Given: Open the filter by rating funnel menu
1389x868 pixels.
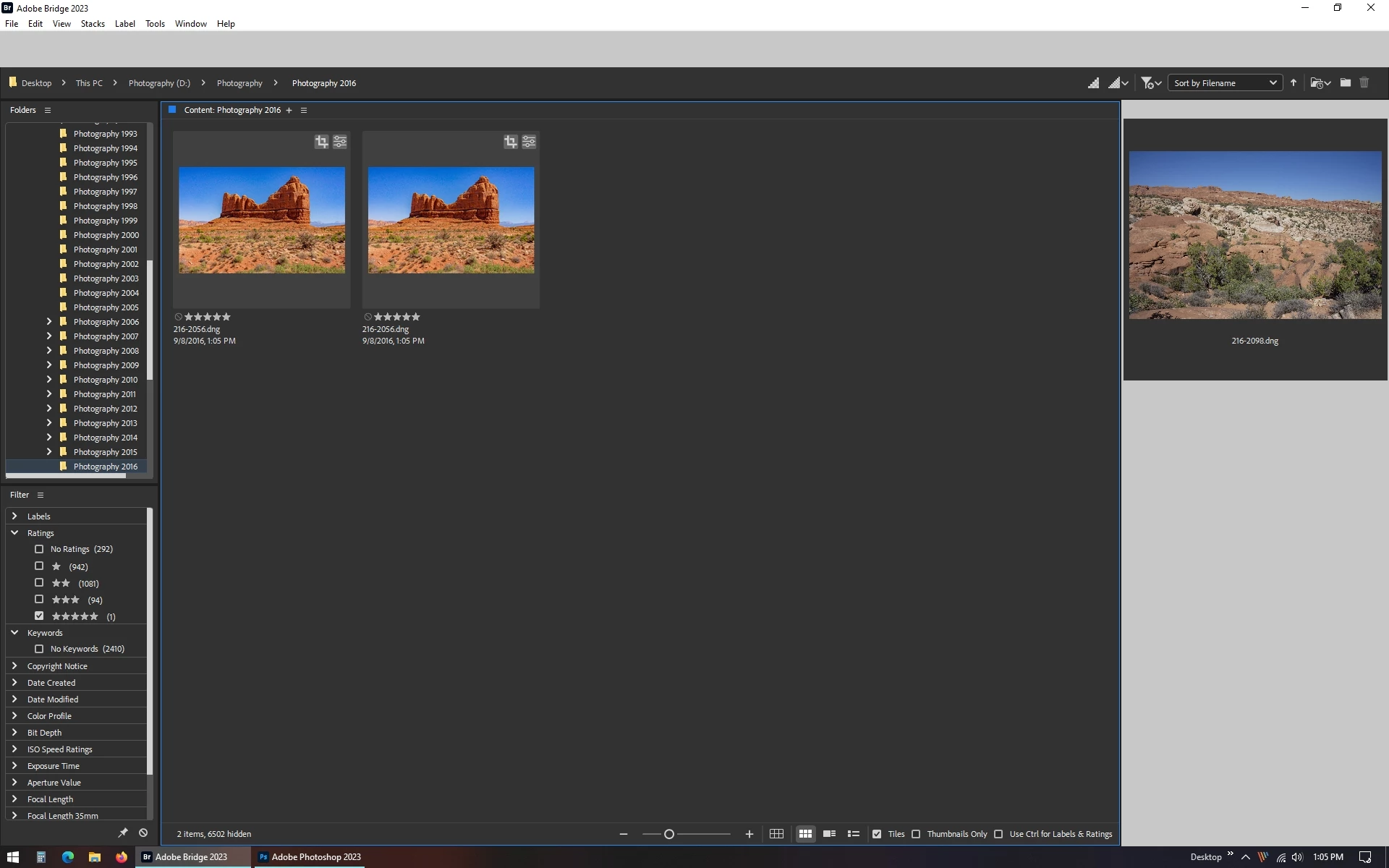Looking at the screenshot, I should click(x=1150, y=83).
